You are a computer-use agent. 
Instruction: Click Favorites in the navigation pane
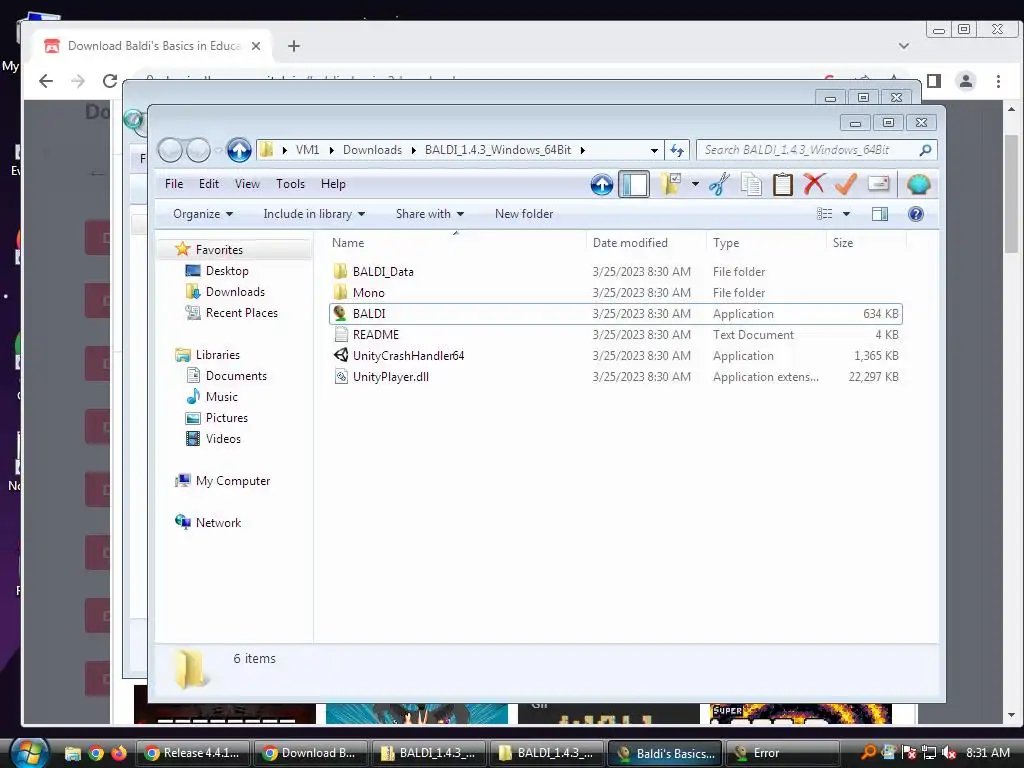pyautogui.click(x=219, y=249)
